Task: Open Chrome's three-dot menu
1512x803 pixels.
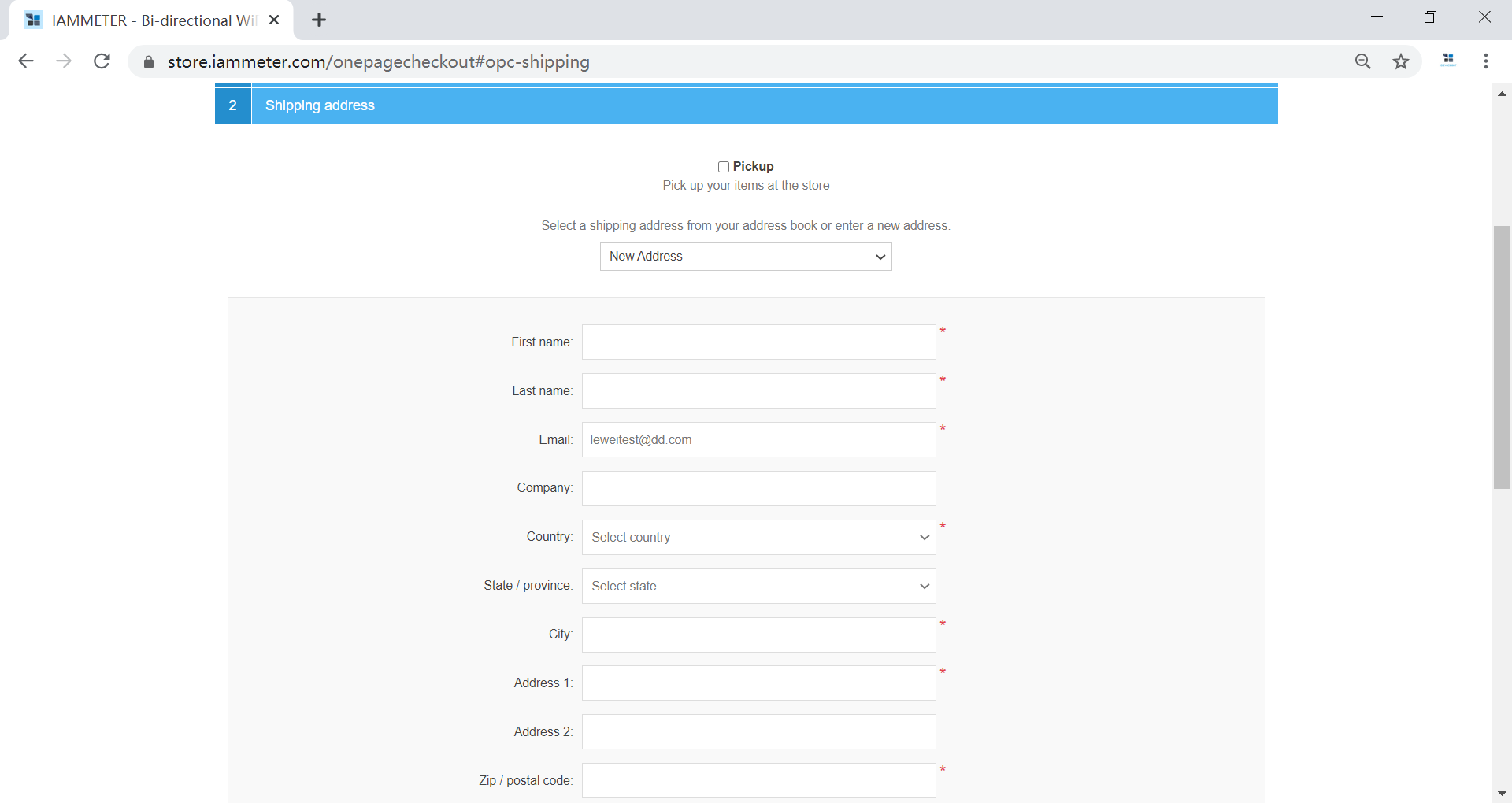Action: click(x=1485, y=61)
